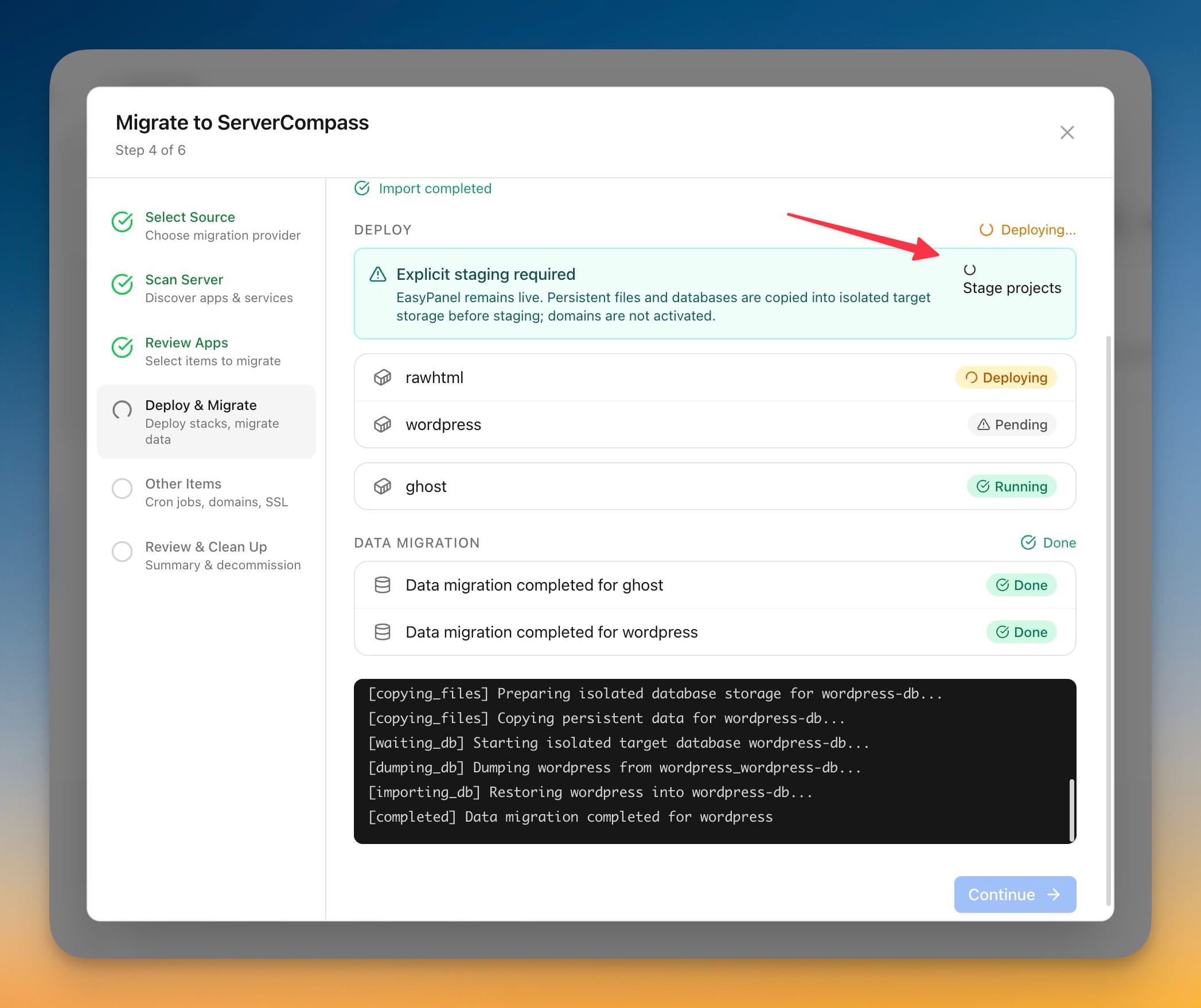This screenshot has width=1201, height=1008.
Task: Click the Done badge for wordpress migration
Action: click(1021, 632)
